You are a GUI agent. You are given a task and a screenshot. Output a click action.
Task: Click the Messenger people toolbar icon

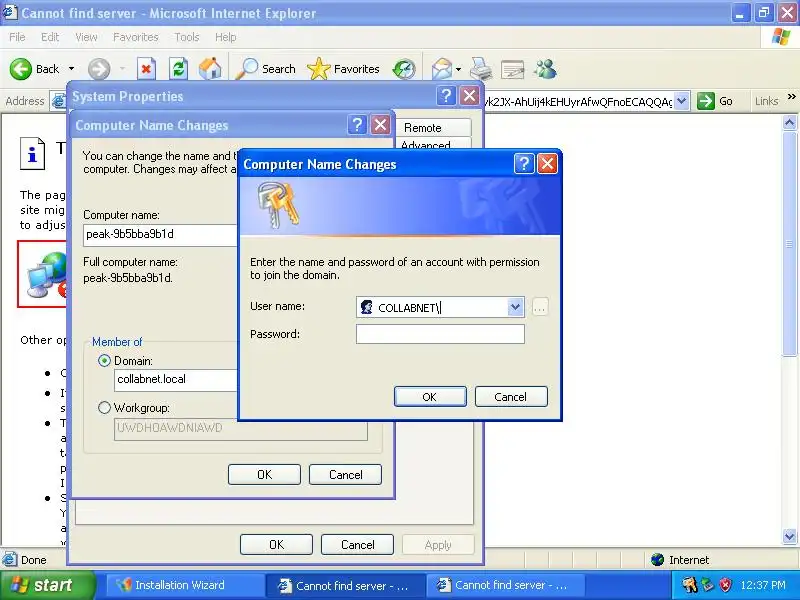[x=545, y=69]
